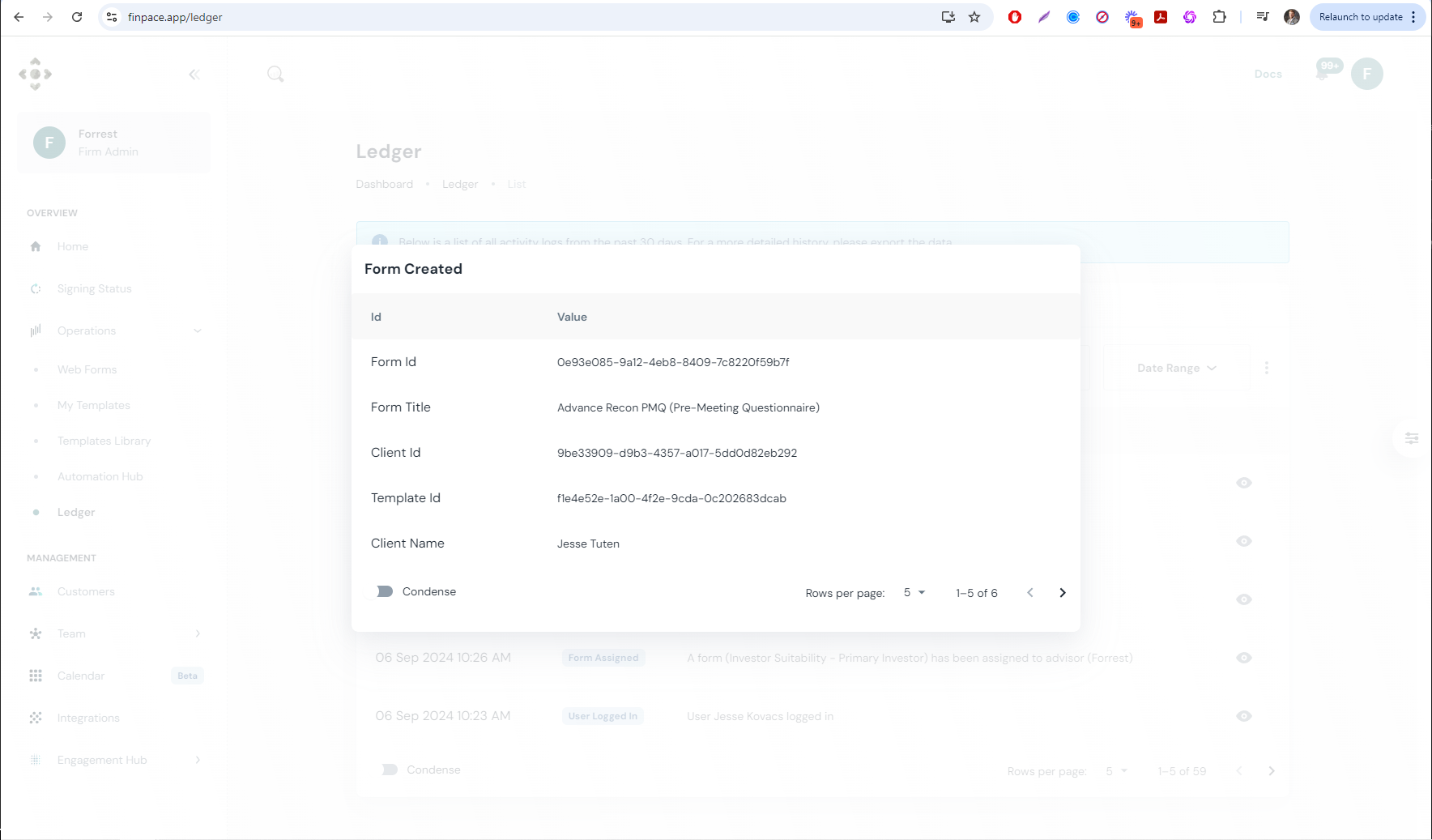
Task: Open the Extensions puzzle-piece menu
Action: click(x=1219, y=17)
